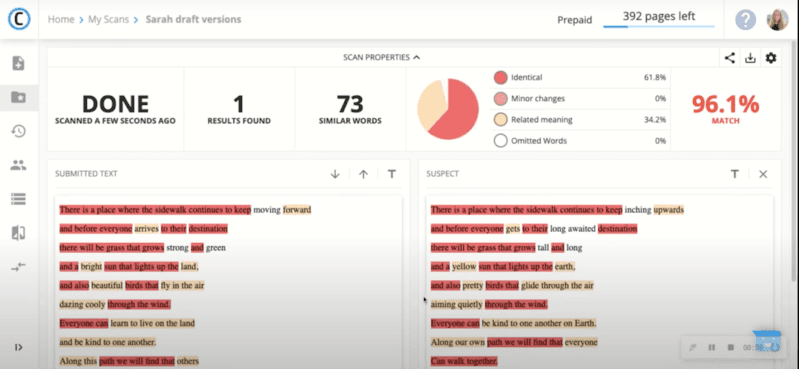Toggle Related meaning highlighting
The image size is (799, 369).
click(x=500, y=120)
